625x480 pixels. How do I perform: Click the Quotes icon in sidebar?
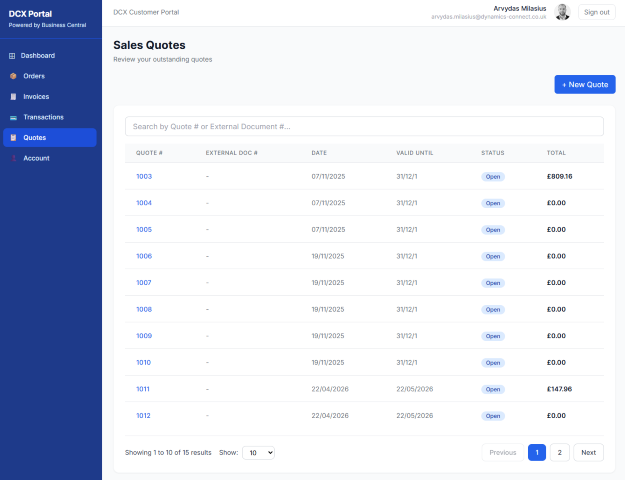[13, 138]
